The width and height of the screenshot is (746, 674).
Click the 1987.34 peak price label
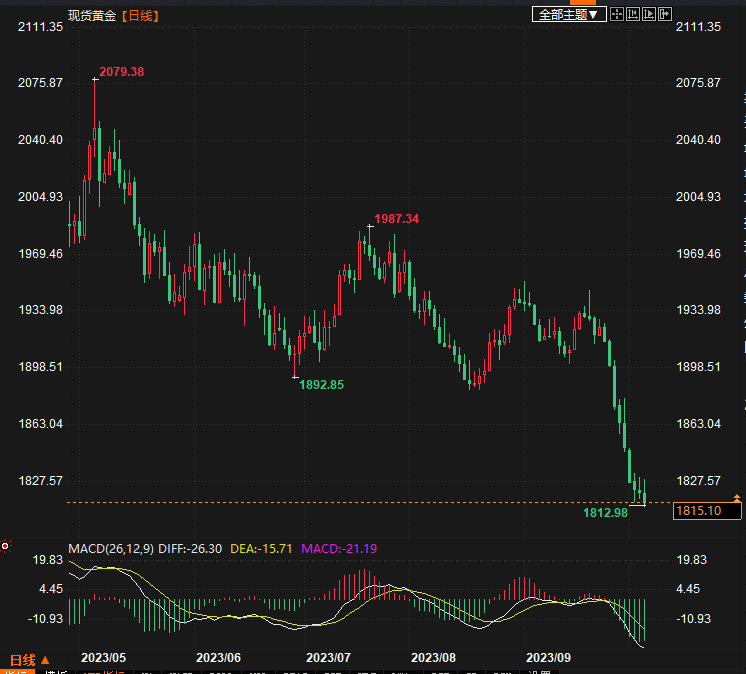[x=396, y=219]
